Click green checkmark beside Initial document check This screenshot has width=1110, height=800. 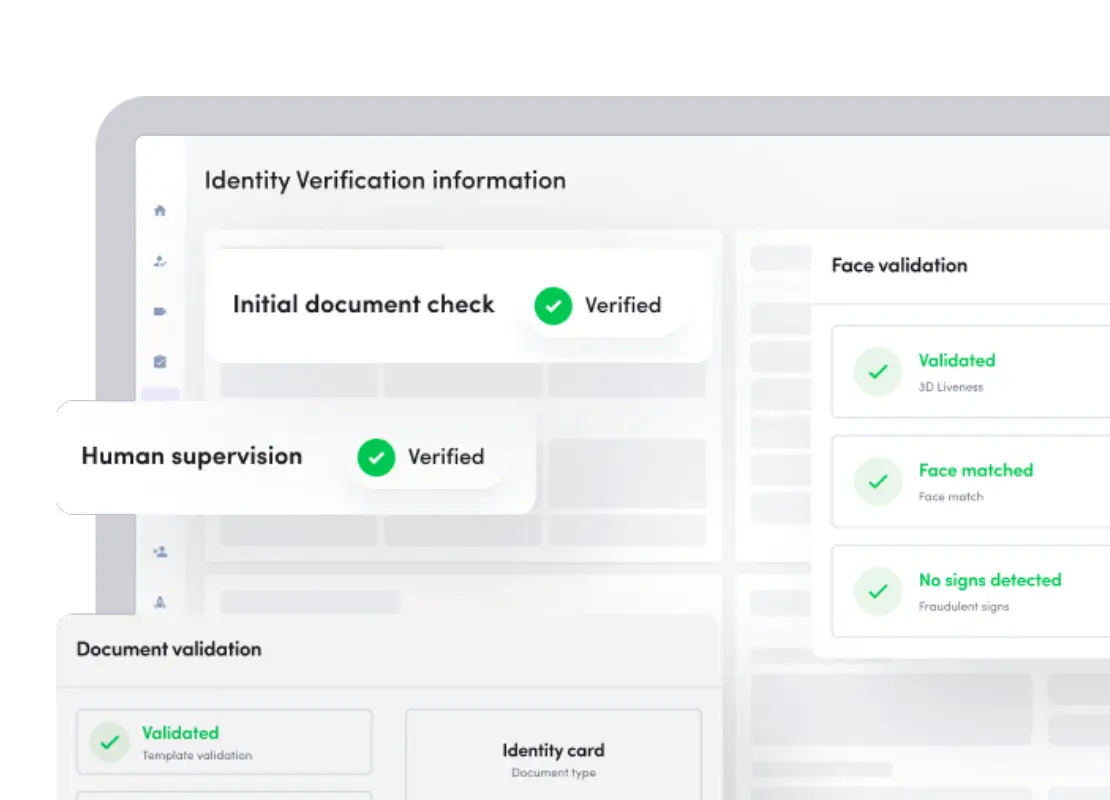[553, 306]
